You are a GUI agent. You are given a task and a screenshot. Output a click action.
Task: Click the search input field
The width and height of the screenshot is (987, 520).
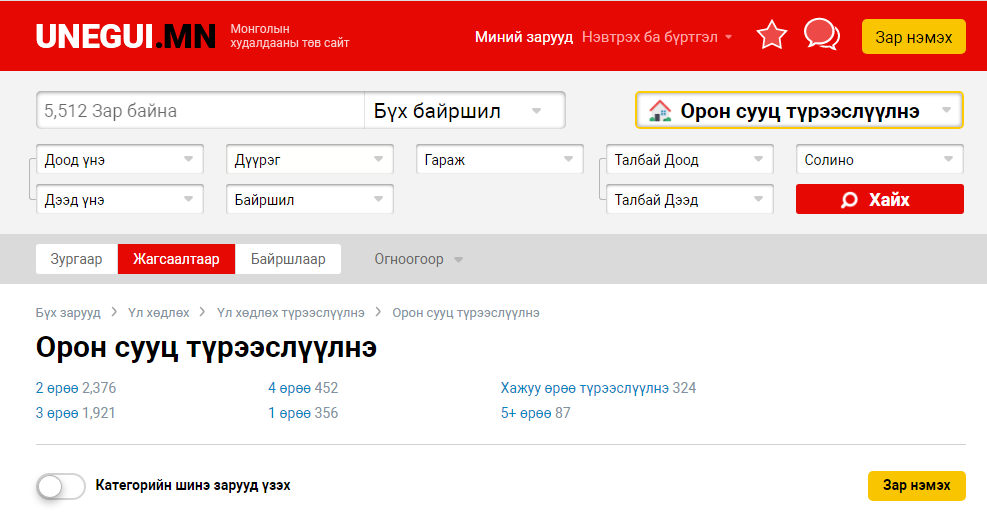click(x=200, y=111)
